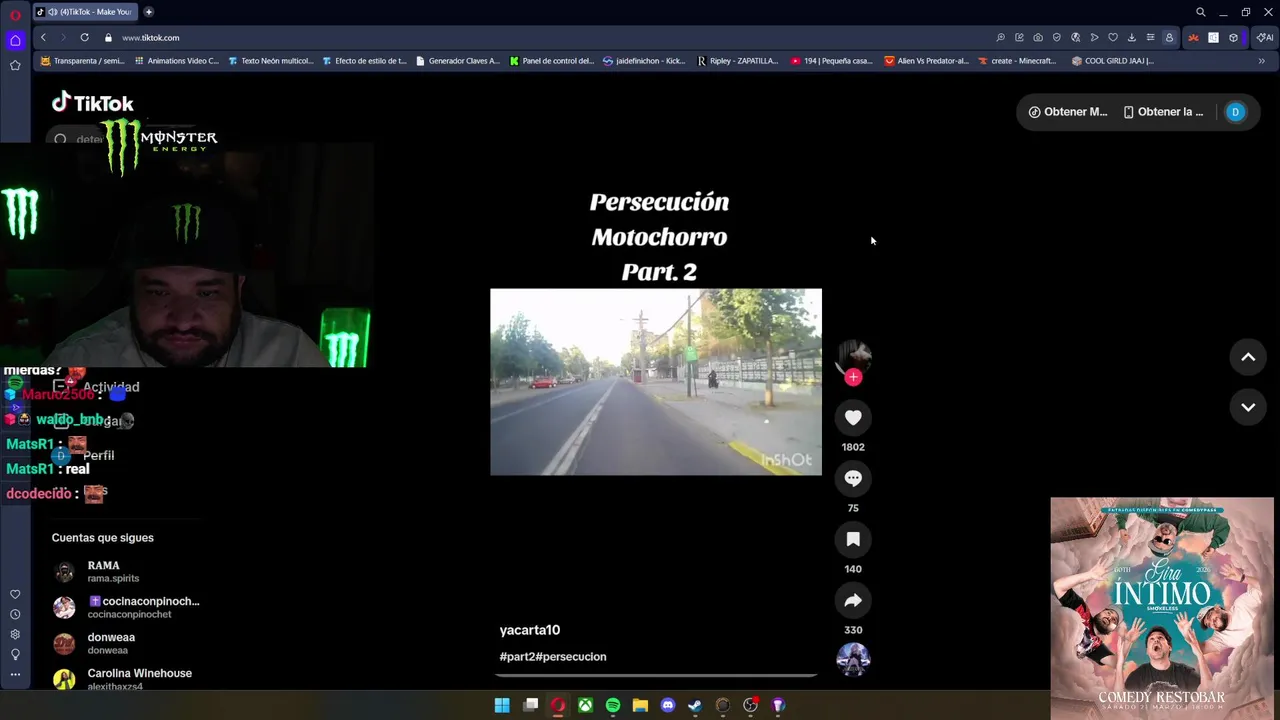Screen dimensions: 1280x720
Task: Add page to bookmarks heart icon
Action: pos(1113,38)
